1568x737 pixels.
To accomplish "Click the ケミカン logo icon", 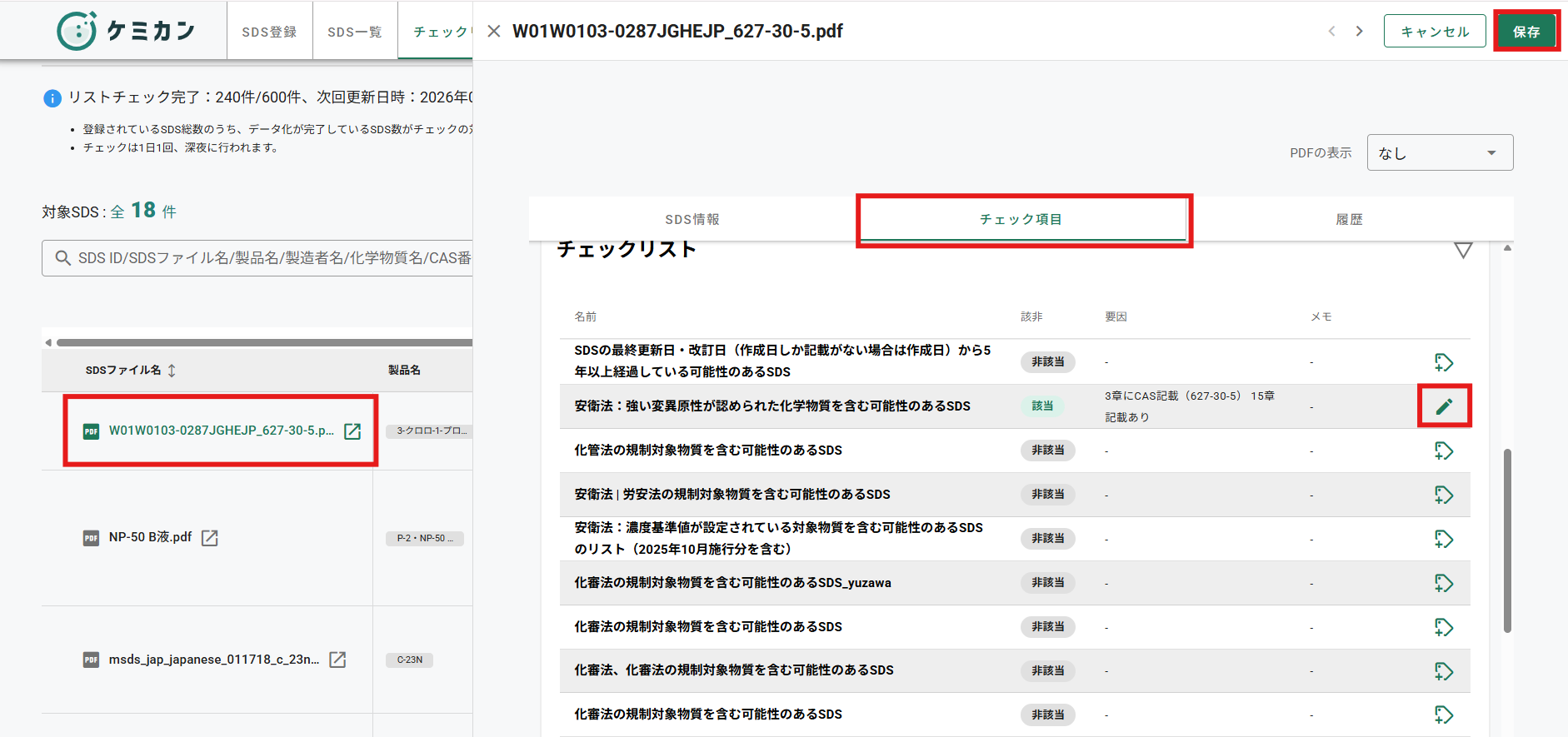I will [x=77, y=31].
